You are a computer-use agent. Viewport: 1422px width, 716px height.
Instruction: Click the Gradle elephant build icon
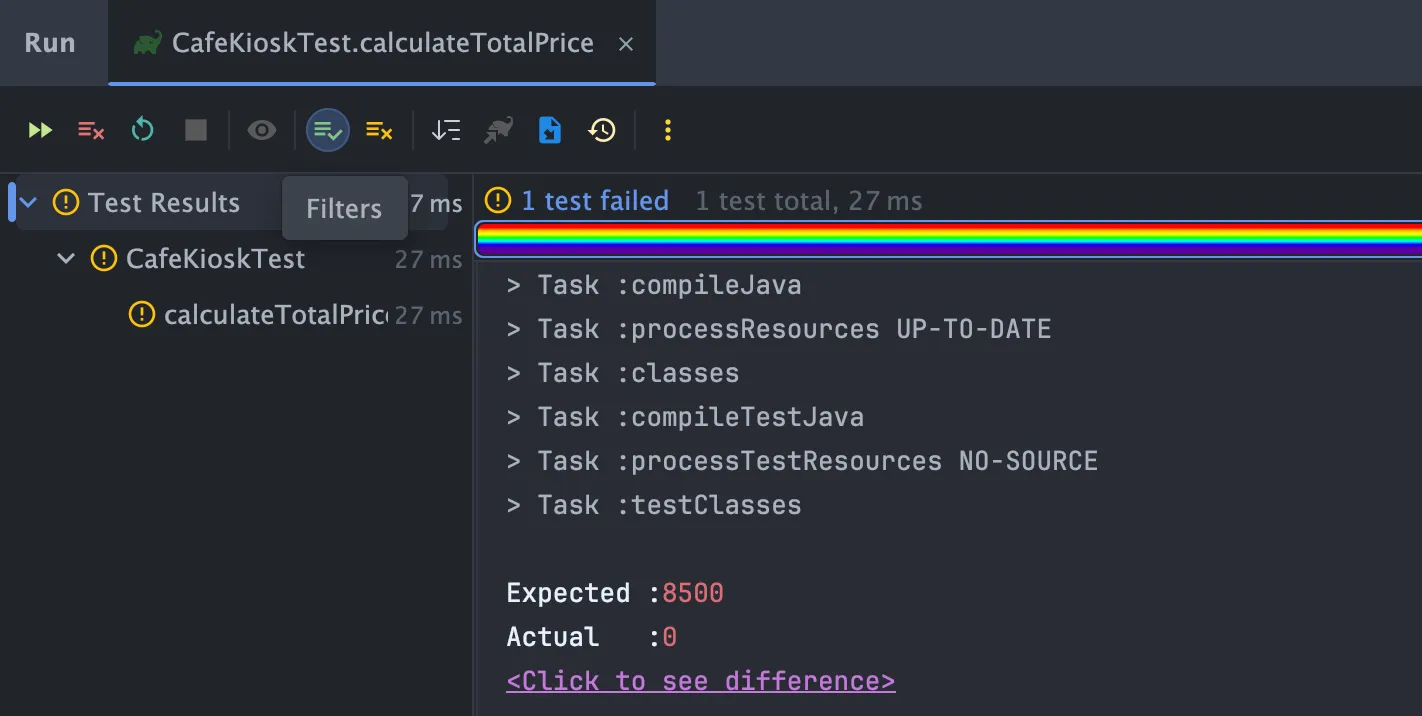[498, 130]
